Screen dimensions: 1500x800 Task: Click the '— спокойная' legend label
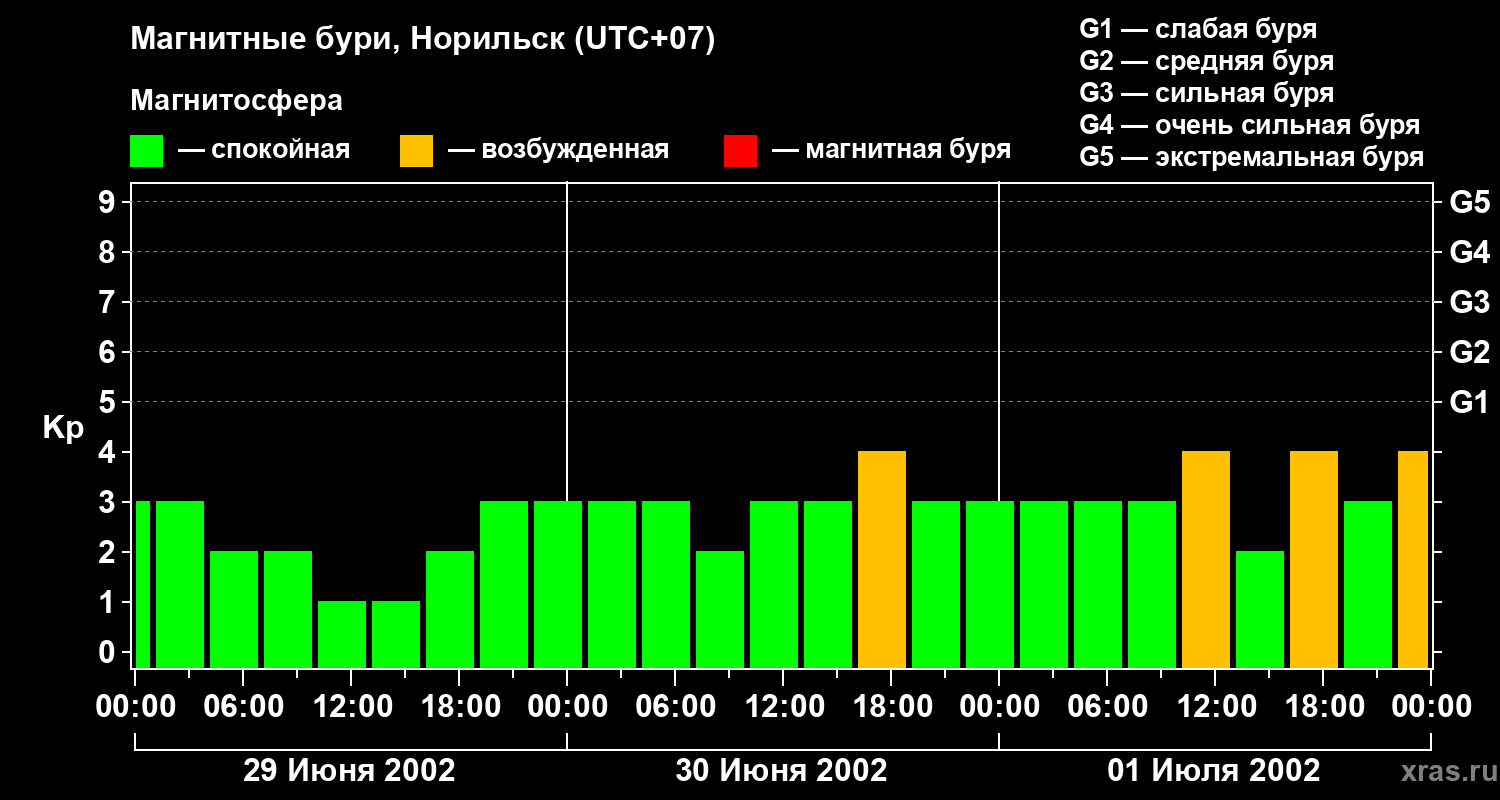point(264,151)
